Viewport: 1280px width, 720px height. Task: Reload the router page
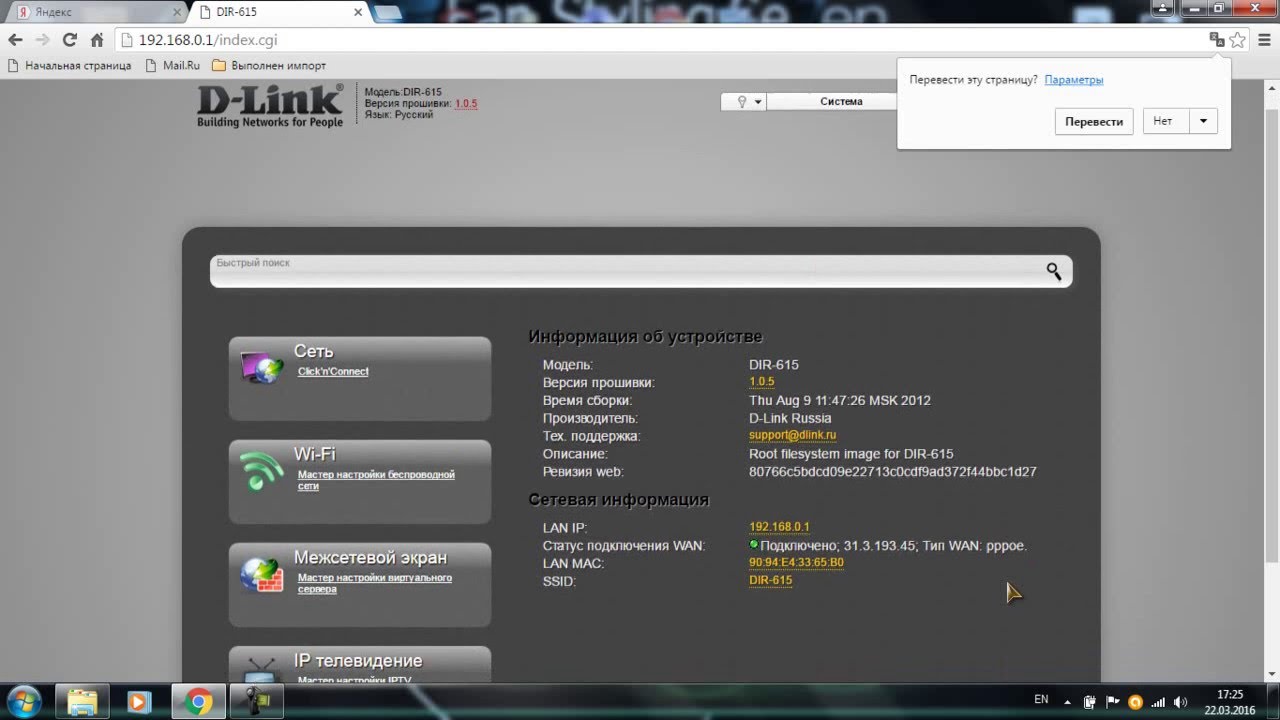[69, 40]
